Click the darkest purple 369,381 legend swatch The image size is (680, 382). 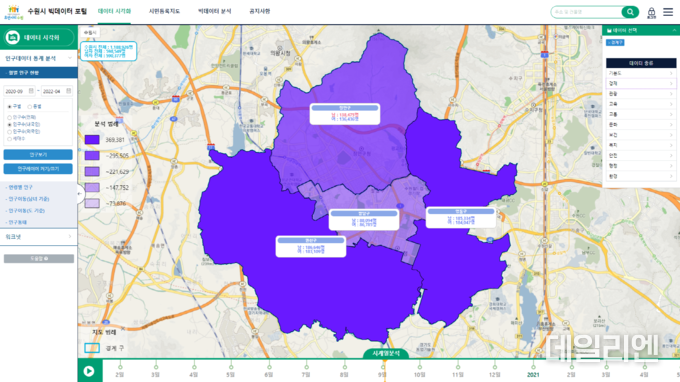92,140
